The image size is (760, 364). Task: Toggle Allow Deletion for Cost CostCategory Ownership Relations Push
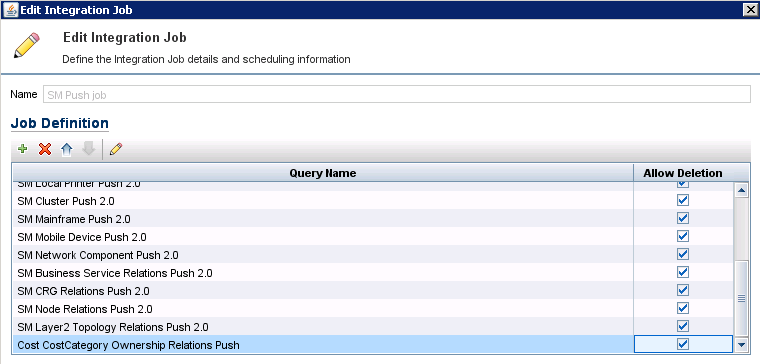pyautogui.click(x=683, y=344)
